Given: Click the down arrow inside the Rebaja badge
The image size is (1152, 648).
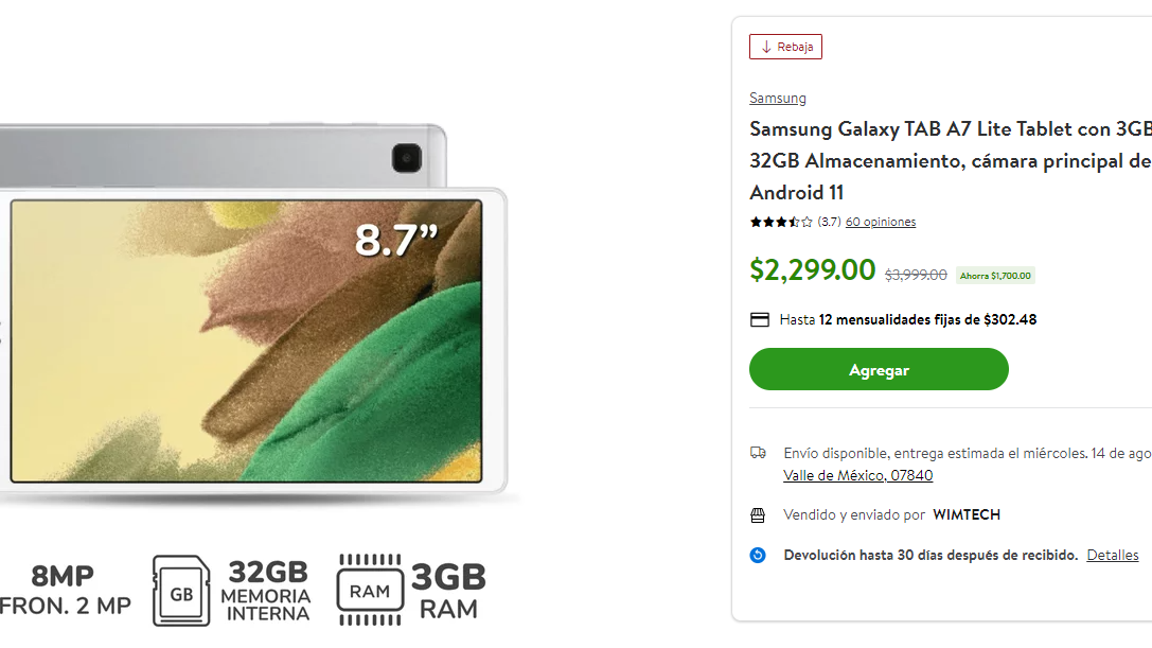Looking at the screenshot, I should pyautogui.click(x=764, y=46).
